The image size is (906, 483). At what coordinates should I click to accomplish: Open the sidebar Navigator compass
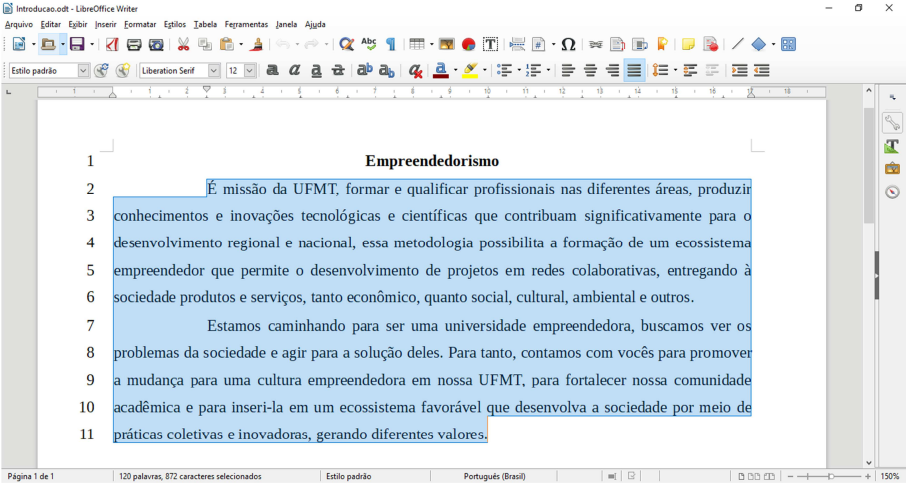tap(892, 192)
